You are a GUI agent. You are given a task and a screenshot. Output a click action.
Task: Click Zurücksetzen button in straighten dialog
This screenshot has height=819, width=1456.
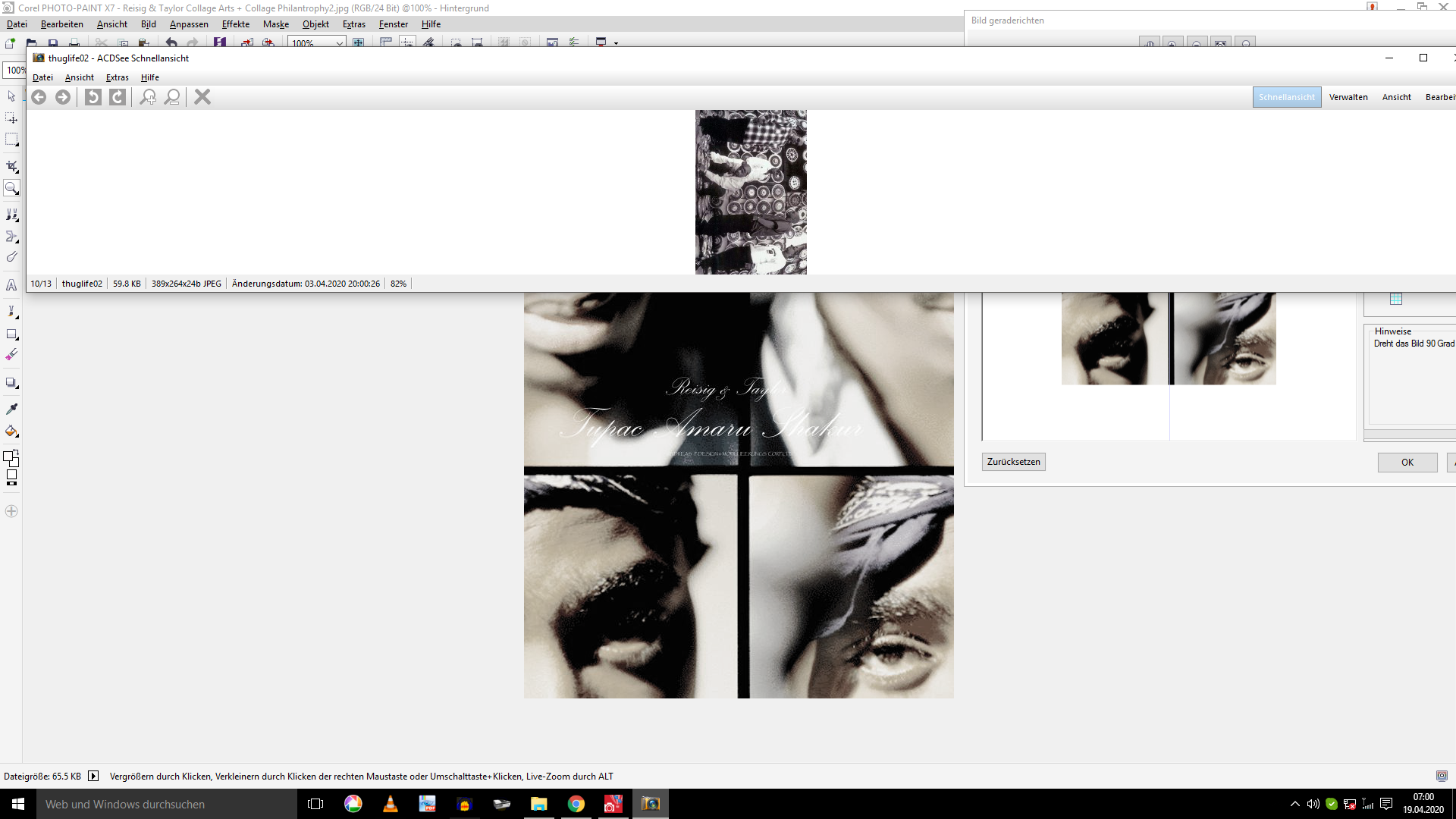coord(1014,462)
